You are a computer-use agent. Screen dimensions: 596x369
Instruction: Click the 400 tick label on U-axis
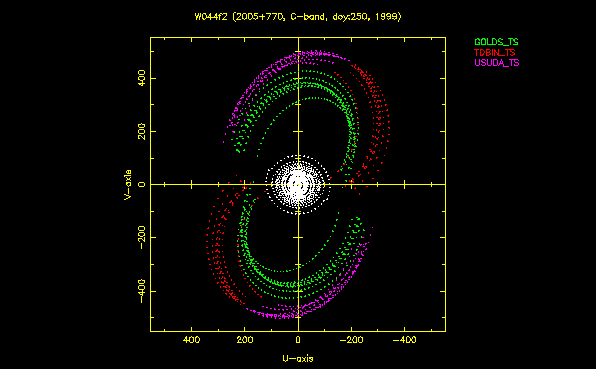coord(191,340)
